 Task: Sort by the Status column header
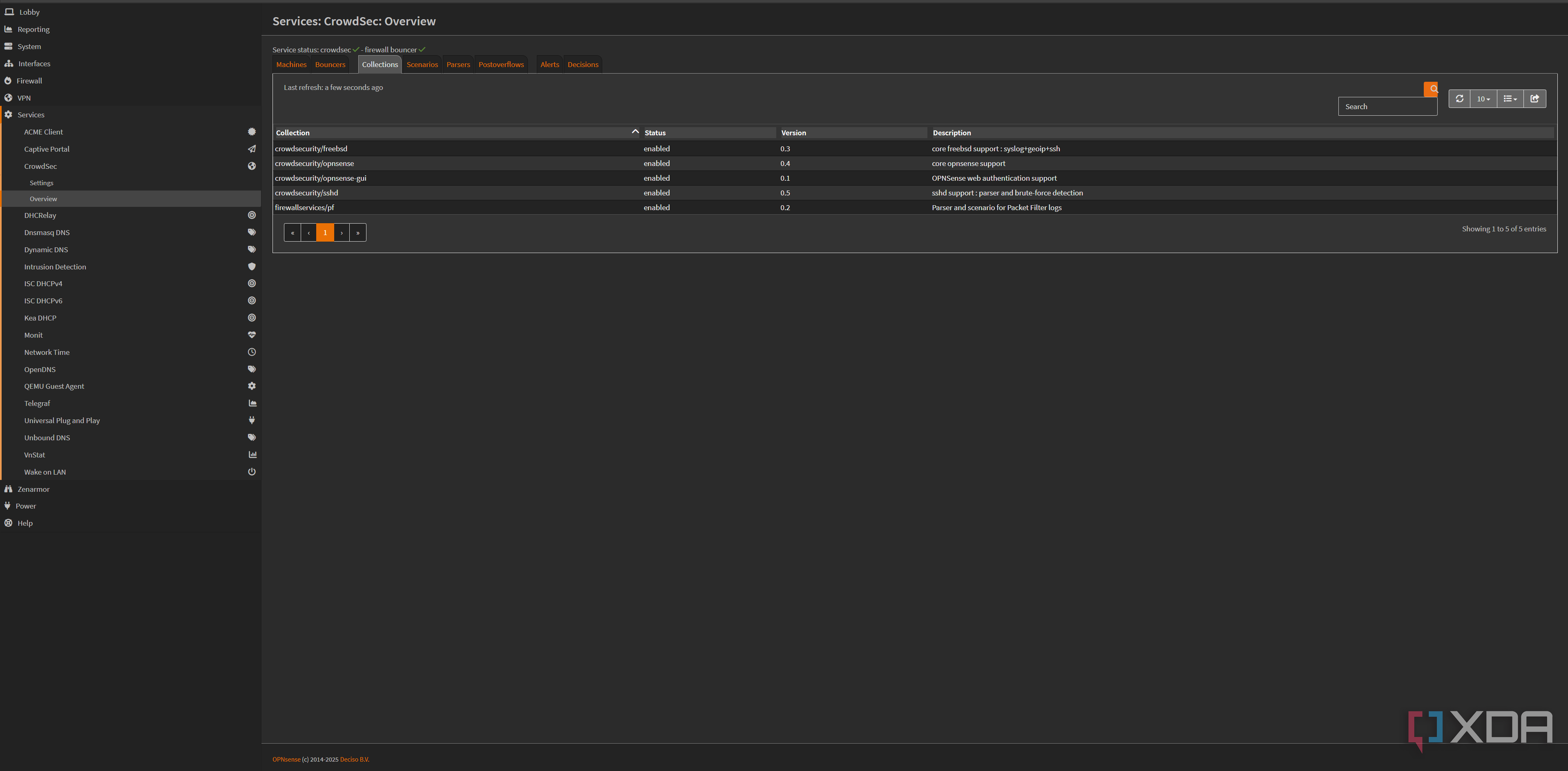pos(709,133)
